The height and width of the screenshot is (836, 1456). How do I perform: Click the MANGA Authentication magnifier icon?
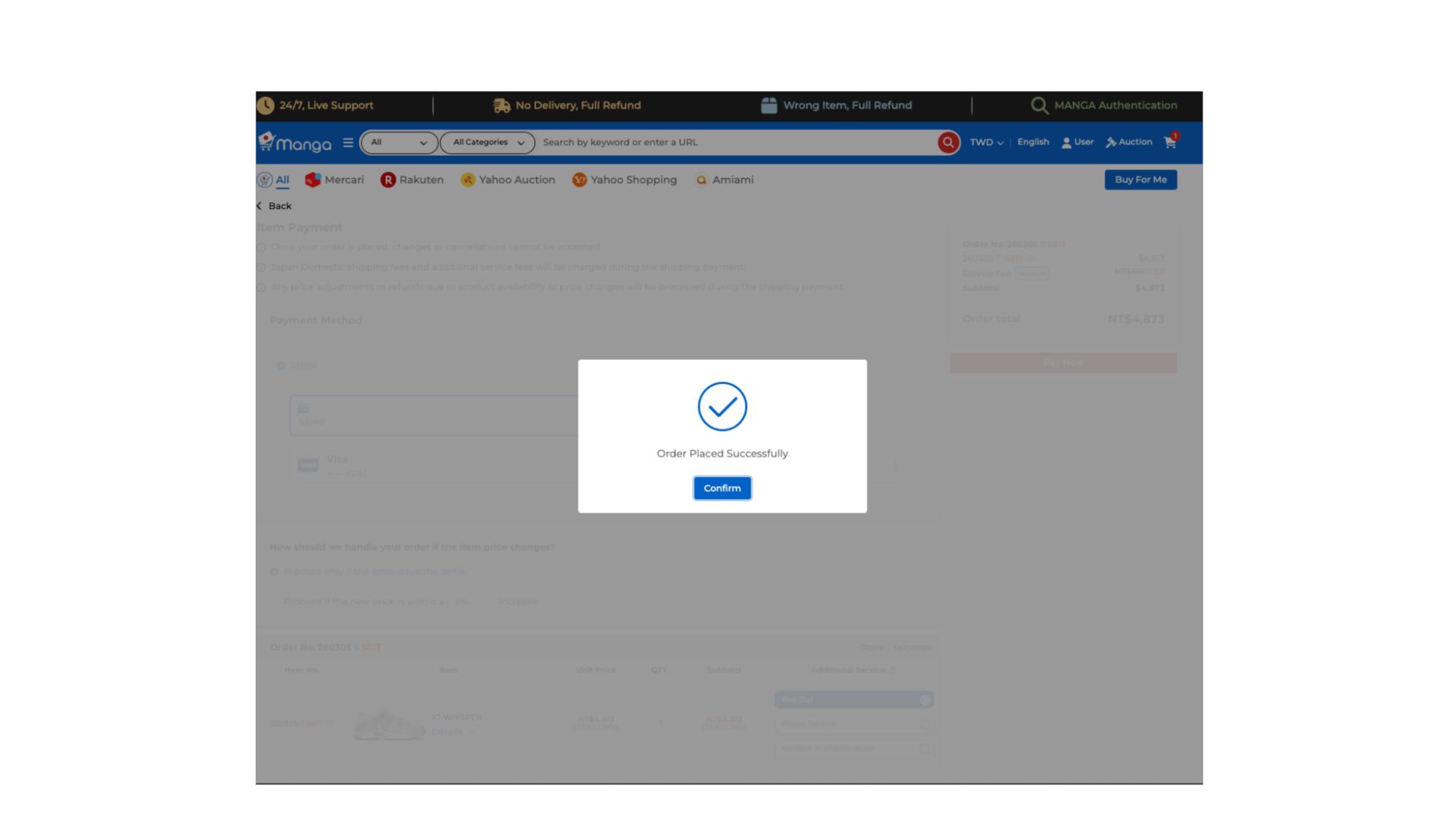pyautogui.click(x=1039, y=106)
